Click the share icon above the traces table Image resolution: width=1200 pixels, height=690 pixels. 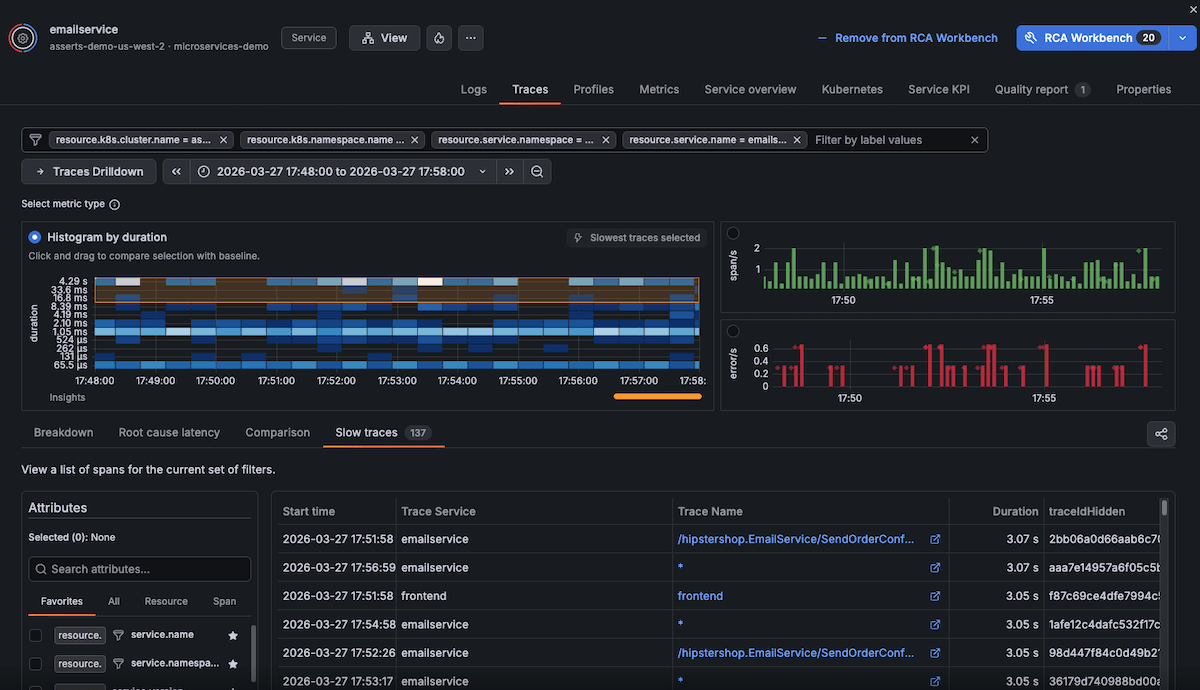click(x=1161, y=434)
